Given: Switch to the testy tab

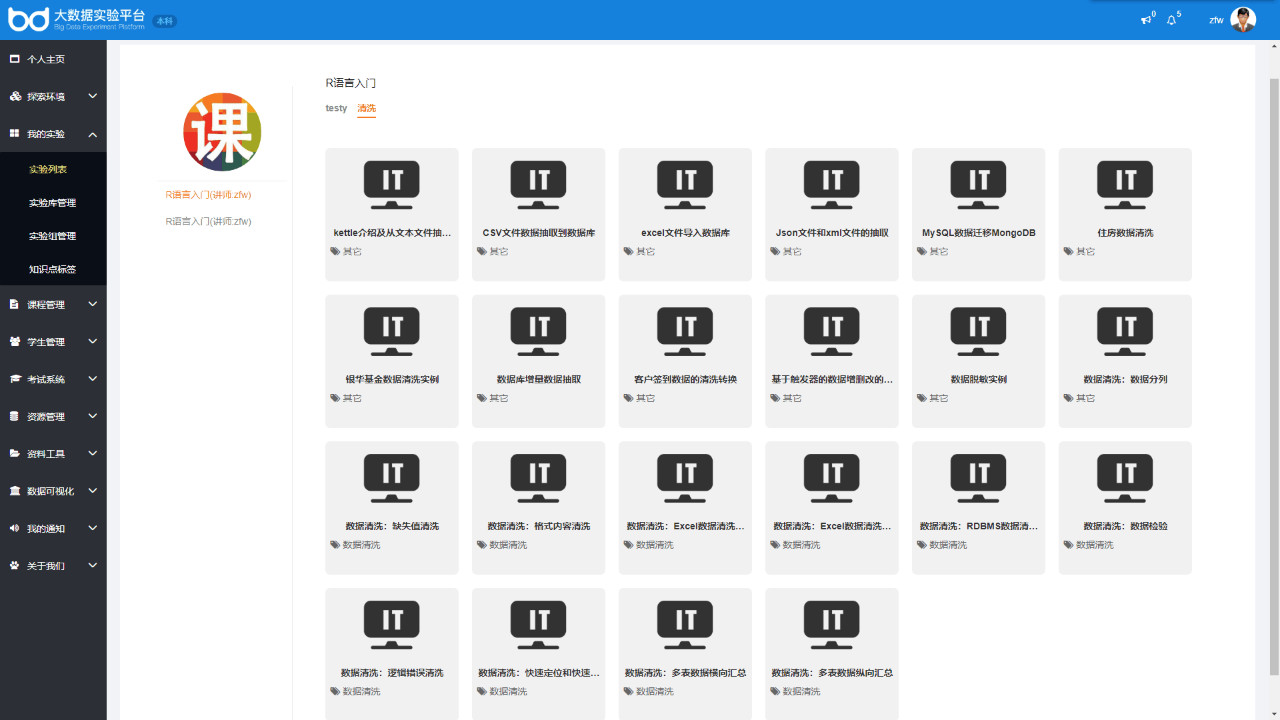Looking at the screenshot, I should tap(336, 108).
